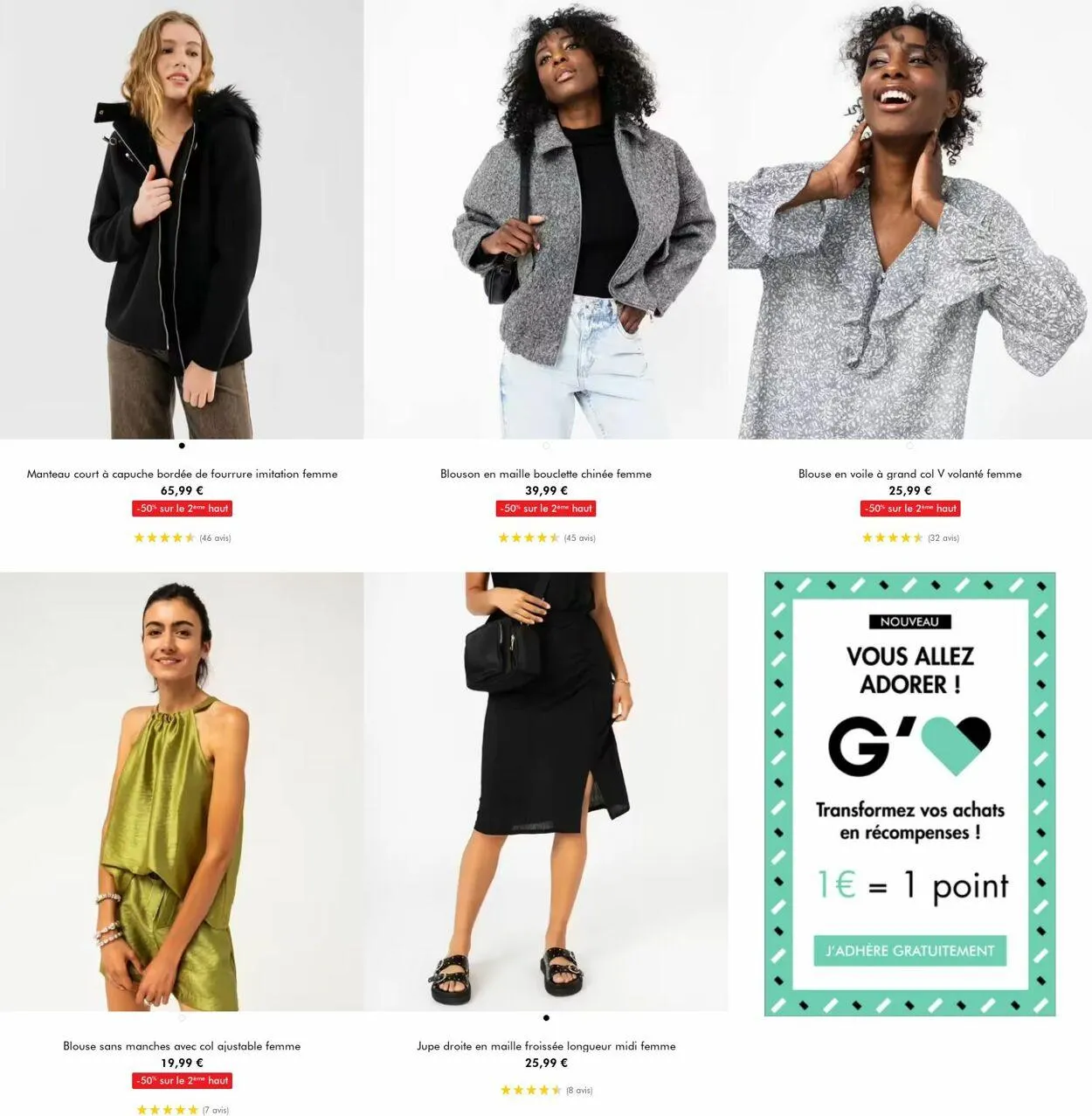The width and height of the screenshot is (1092, 1116).
Task: Click star rating with 46 avis
Action: [x=182, y=537]
